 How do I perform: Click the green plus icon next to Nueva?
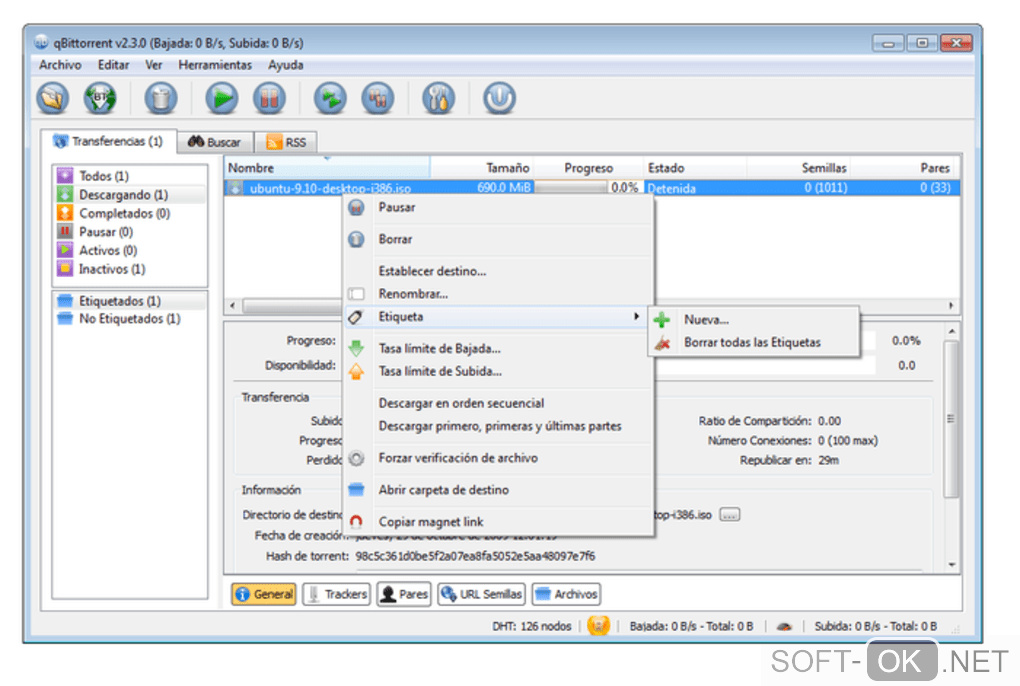pyautogui.click(x=662, y=320)
